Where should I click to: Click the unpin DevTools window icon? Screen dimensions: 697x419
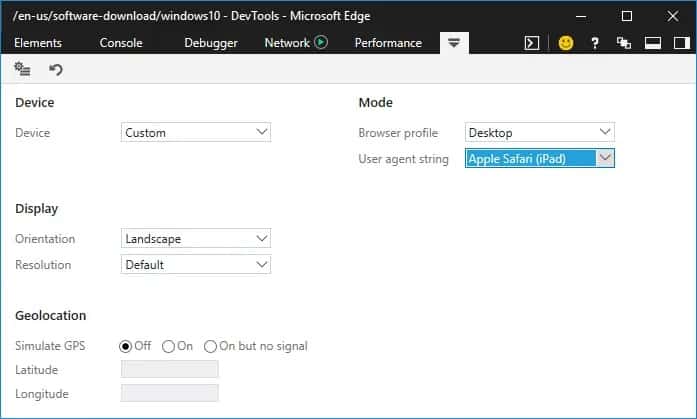[624, 43]
